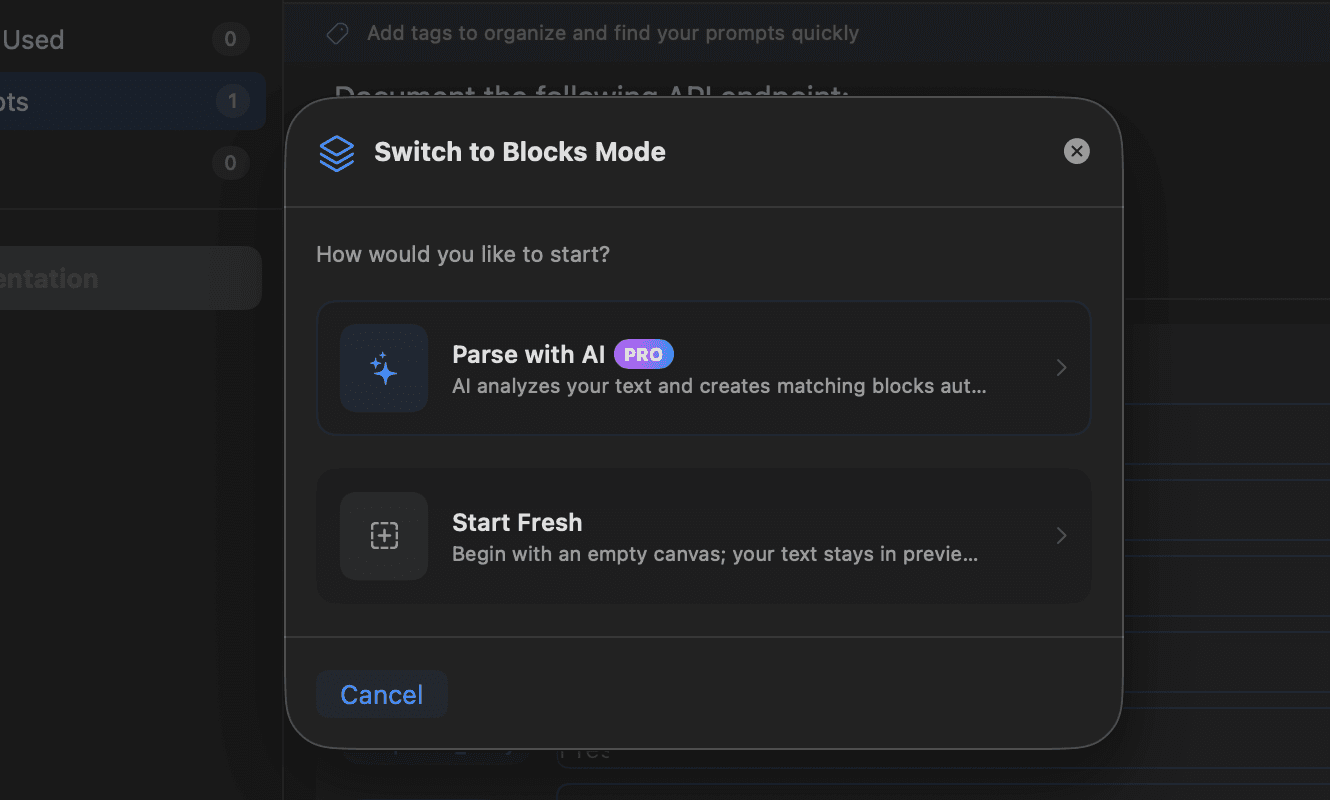
Task: Click the badge showing 1 in sidebar
Action: [x=232, y=101]
